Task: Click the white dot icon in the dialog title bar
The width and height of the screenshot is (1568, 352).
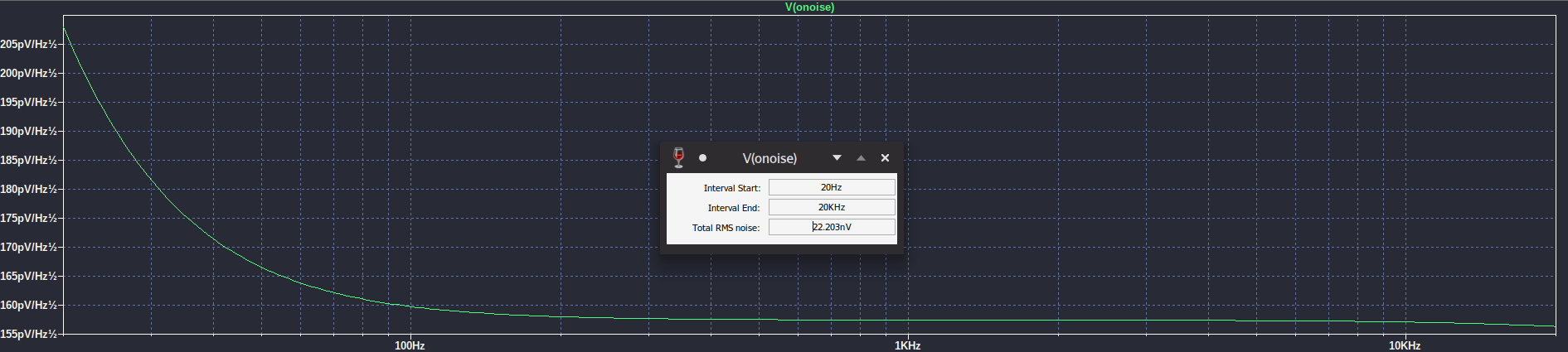Action: coord(702,158)
